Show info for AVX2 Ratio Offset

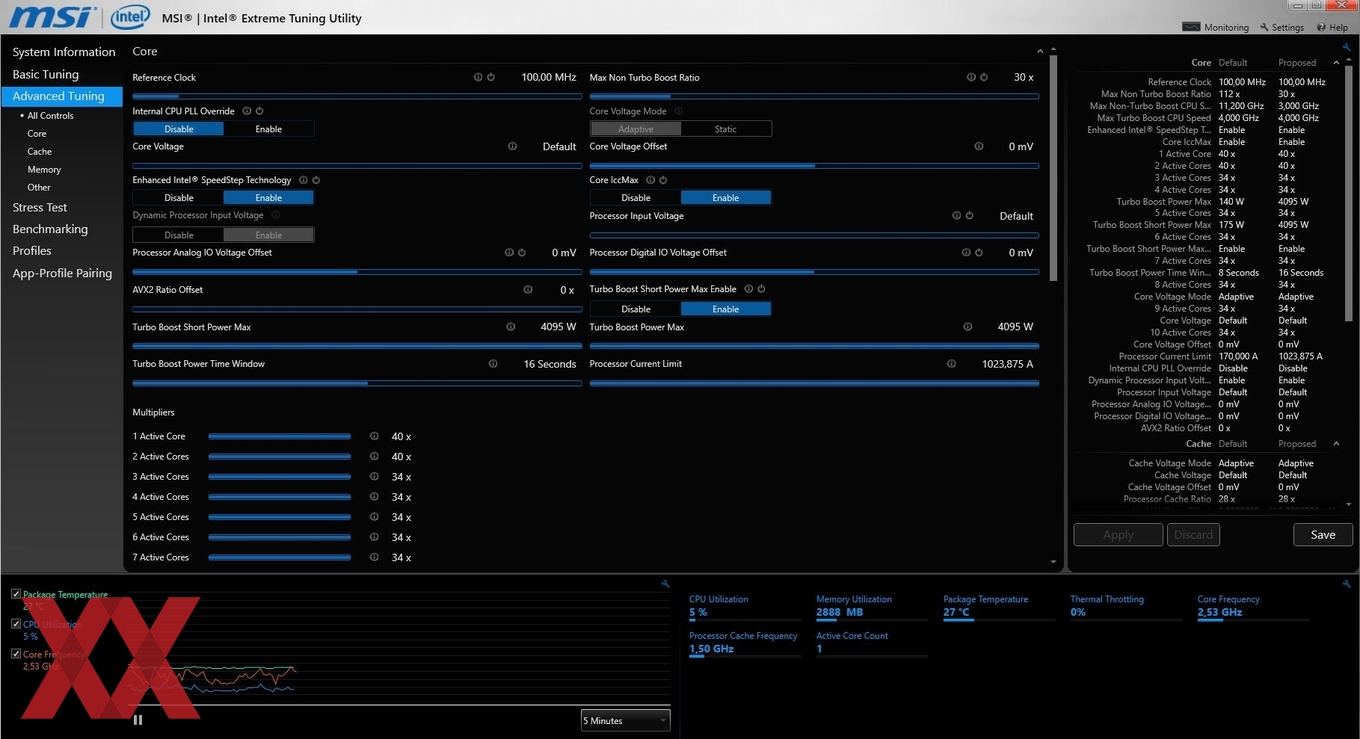click(528, 289)
